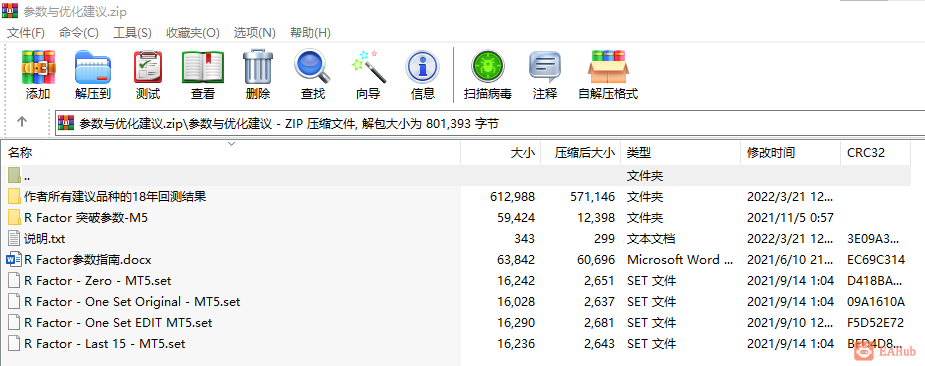Click CRC32 value F5D52E72

pos(876,322)
